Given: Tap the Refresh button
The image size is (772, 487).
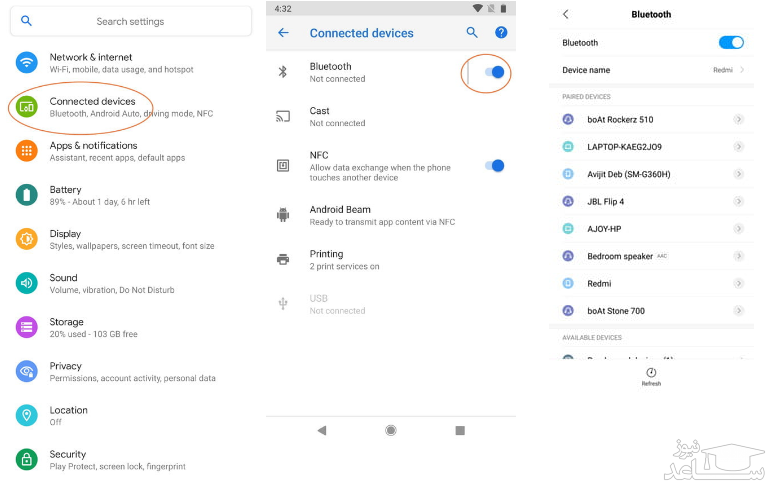Looking at the screenshot, I should (651, 376).
